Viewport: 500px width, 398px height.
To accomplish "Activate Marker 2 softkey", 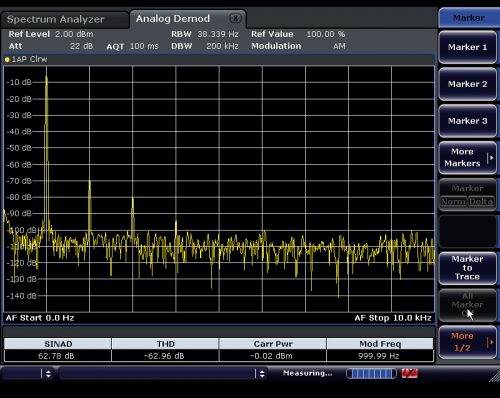I will point(468,84).
